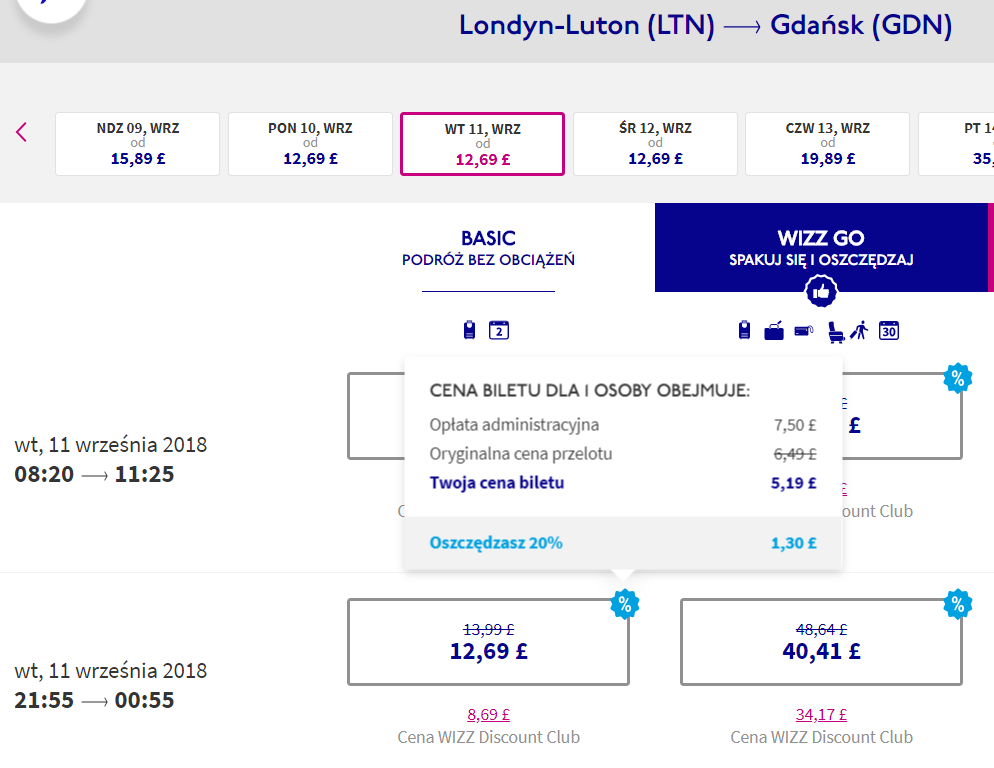Open the 34,17 £ Discount Club price link

coord(821,715)
